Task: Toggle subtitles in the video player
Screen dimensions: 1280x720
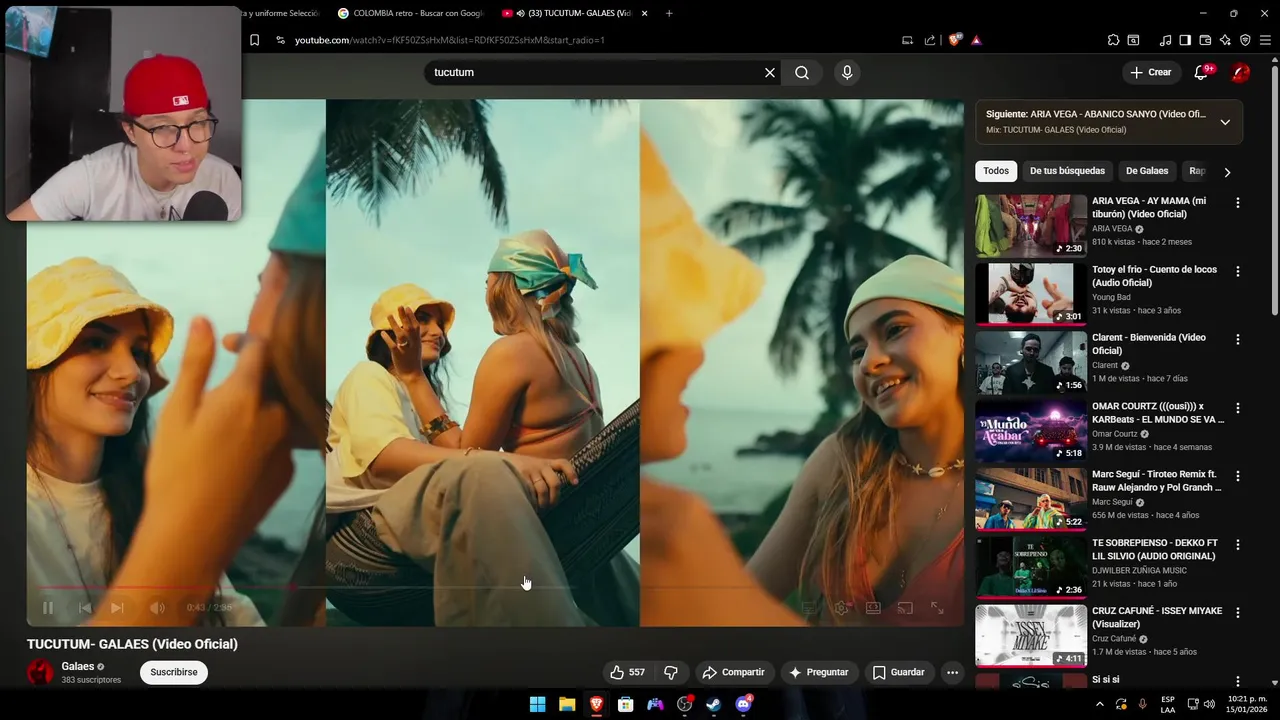Action: coord(810,608)
